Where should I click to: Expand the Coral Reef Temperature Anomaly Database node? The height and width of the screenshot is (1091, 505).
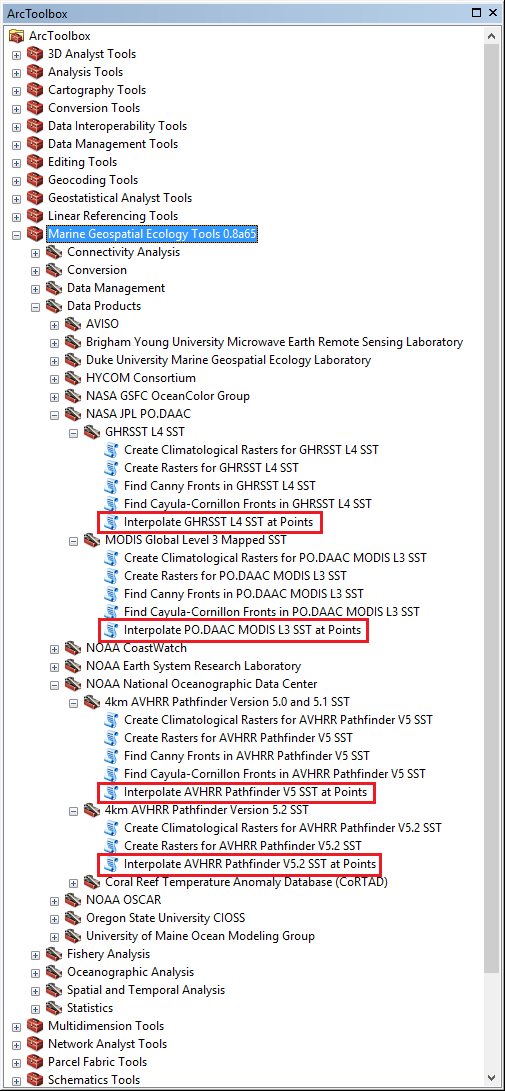74,882
